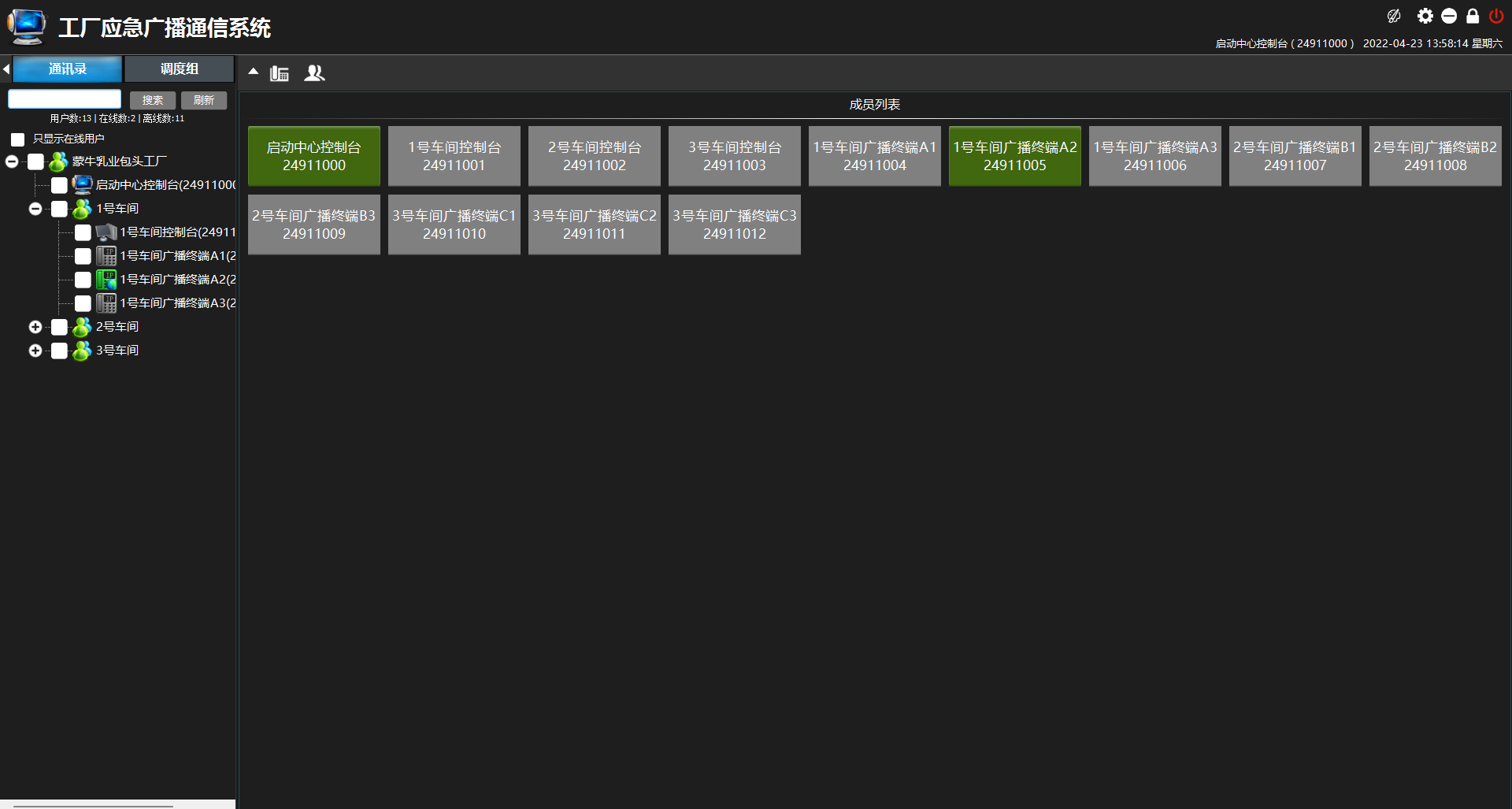Select member card 1号车间广播终端A3 24911006

click(1155, 156)
